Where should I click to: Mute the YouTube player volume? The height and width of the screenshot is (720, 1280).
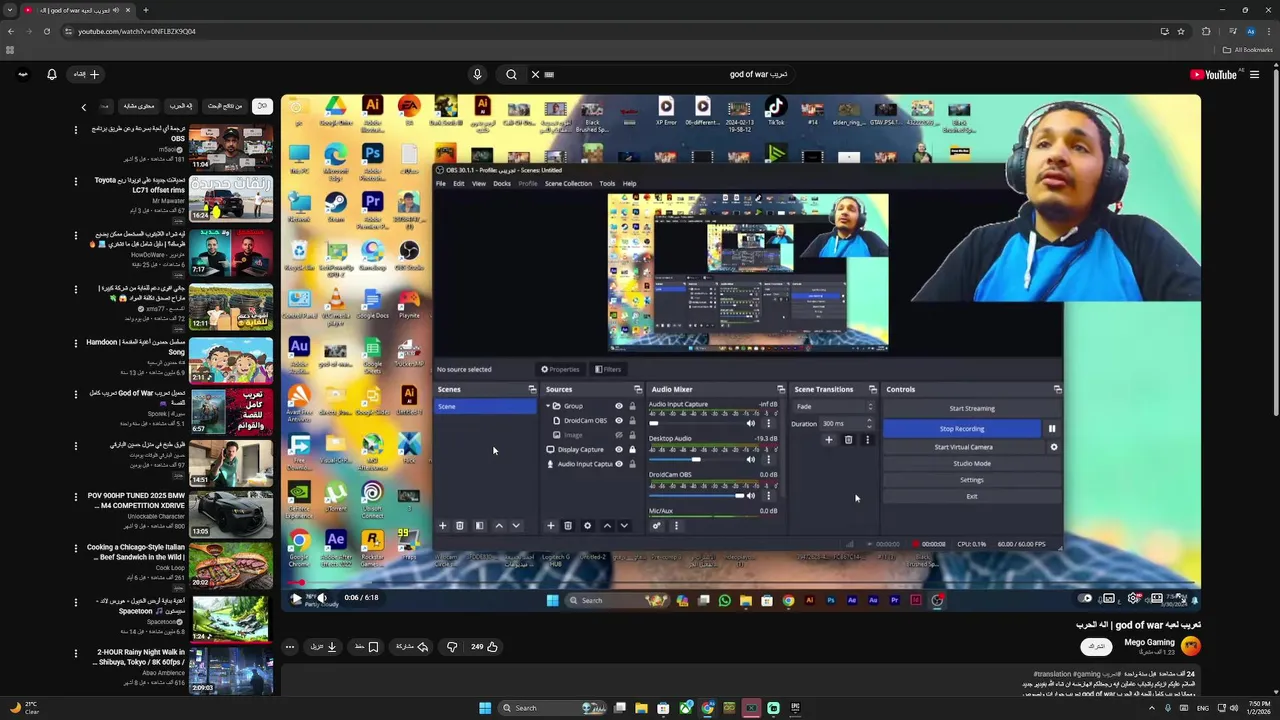pyautogui.click(x=321, y=598)
